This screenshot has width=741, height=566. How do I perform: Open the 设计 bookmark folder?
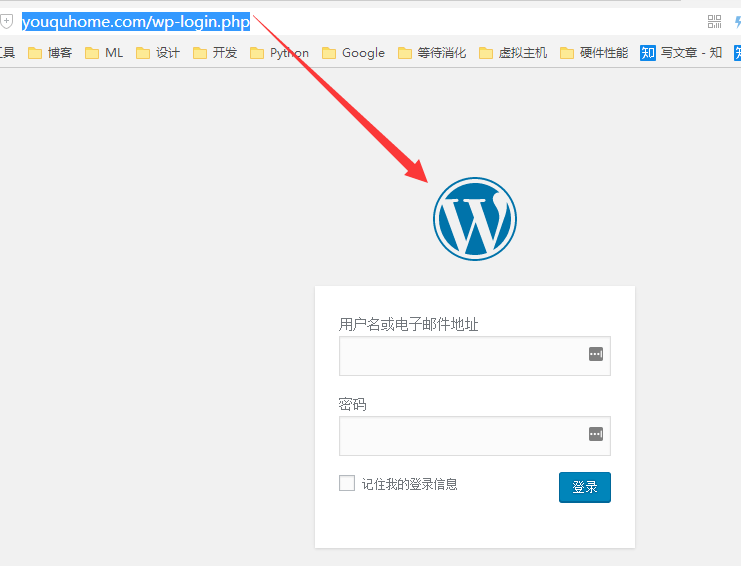point(158,52)
